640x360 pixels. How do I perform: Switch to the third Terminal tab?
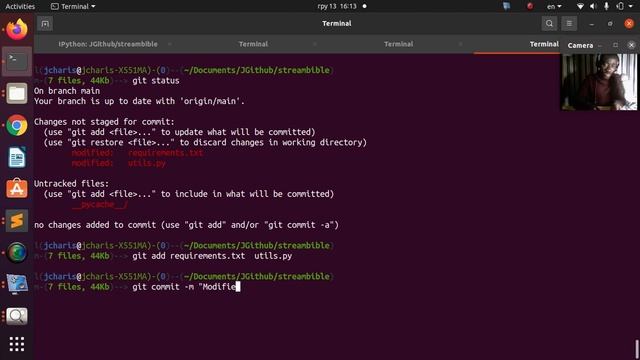click(x=398, y=44)
